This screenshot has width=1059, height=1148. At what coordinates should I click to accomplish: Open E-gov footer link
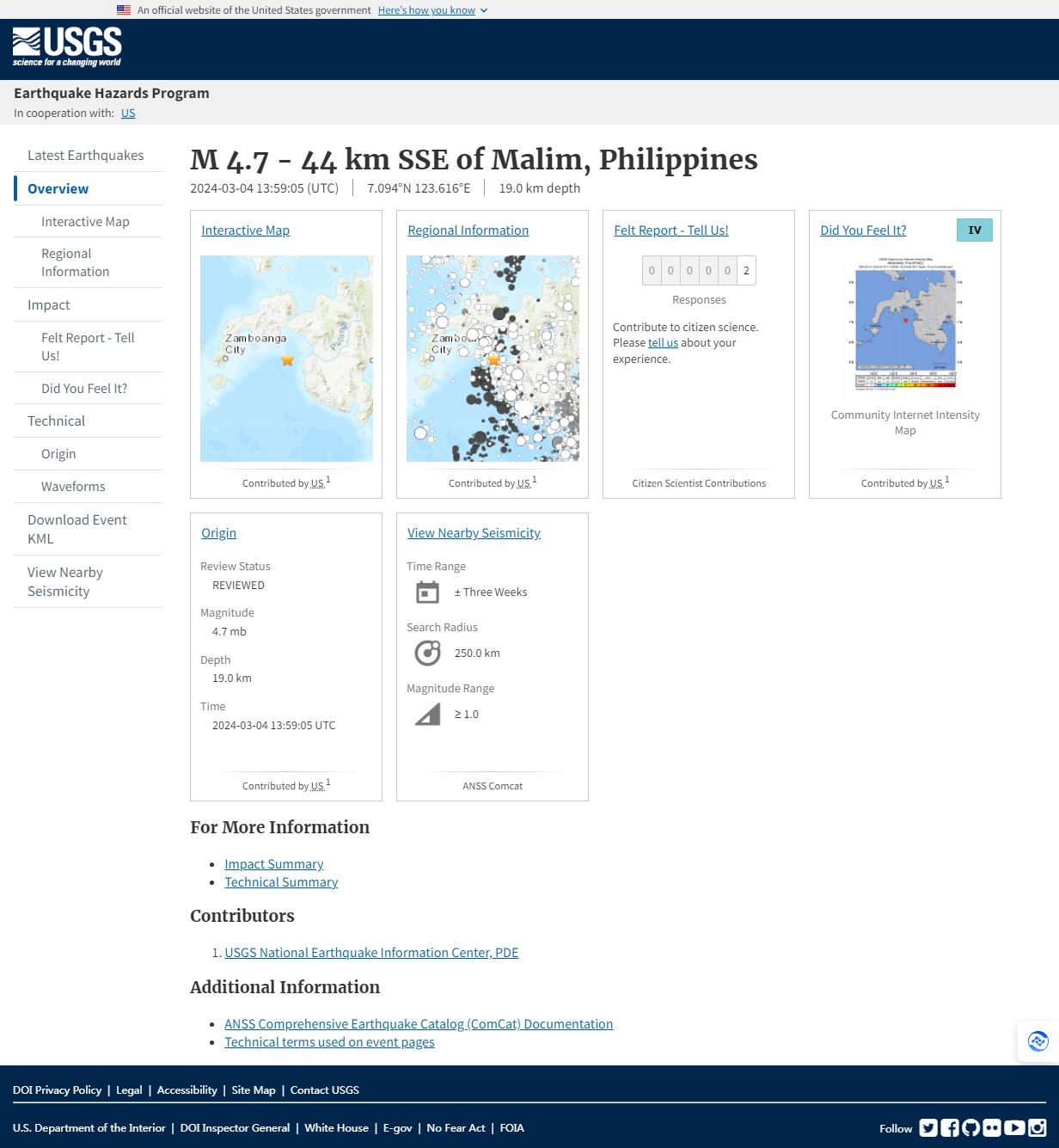click(397, 1128)
